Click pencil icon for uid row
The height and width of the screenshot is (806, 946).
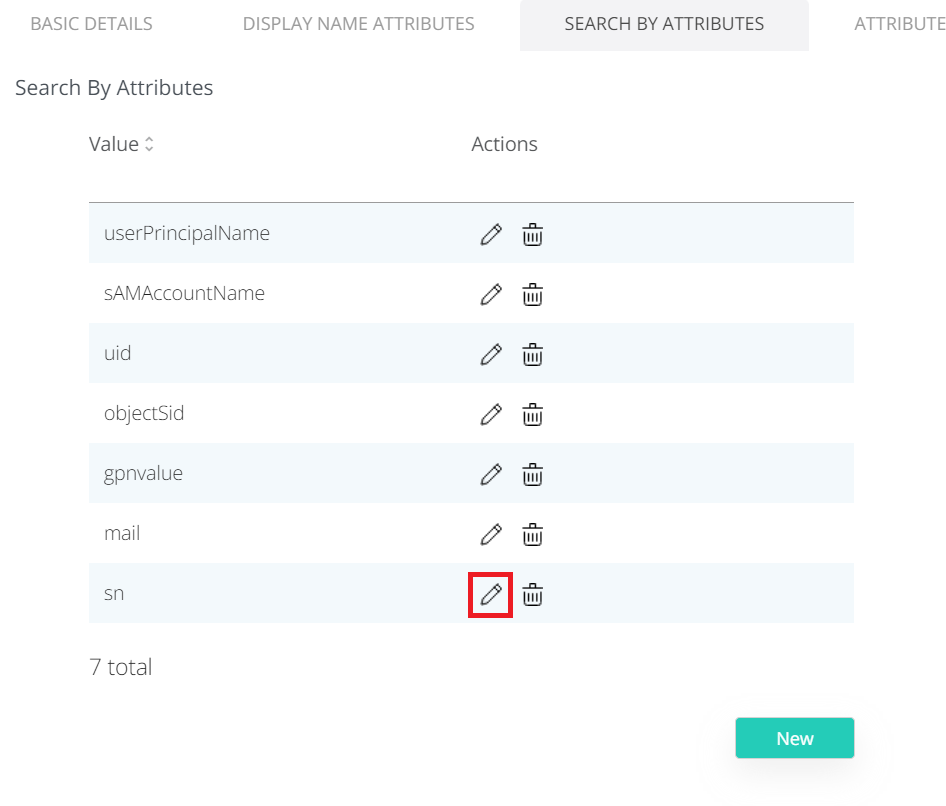click(490, 355)
